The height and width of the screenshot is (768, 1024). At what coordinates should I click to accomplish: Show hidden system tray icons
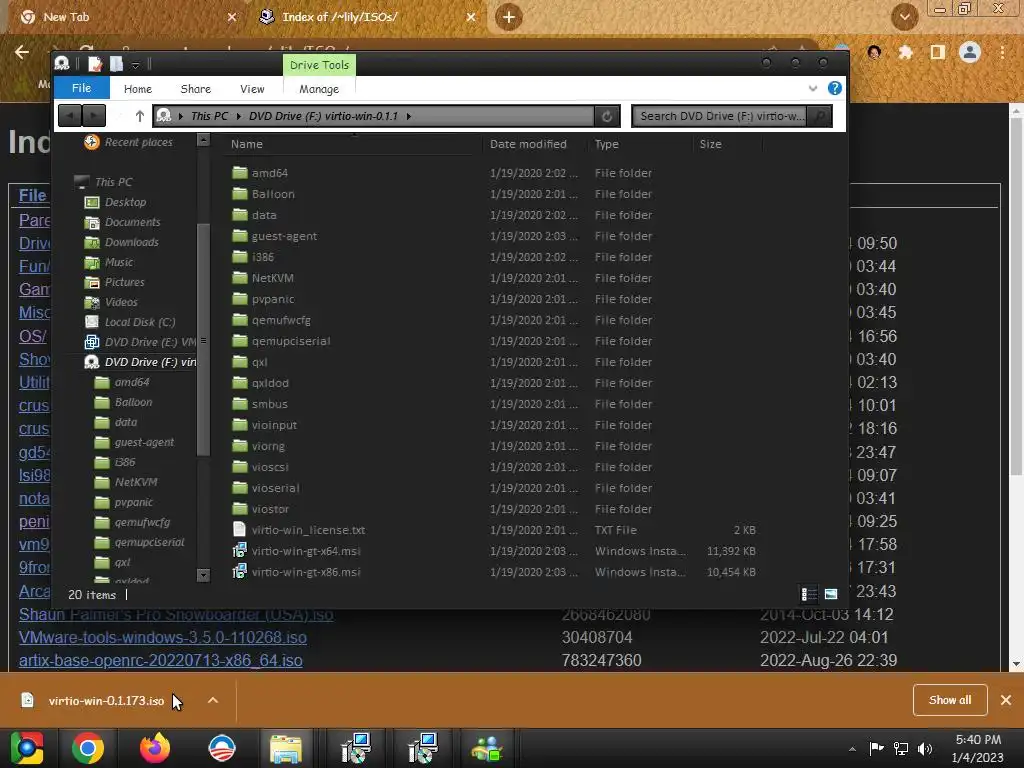coord(852,749)
